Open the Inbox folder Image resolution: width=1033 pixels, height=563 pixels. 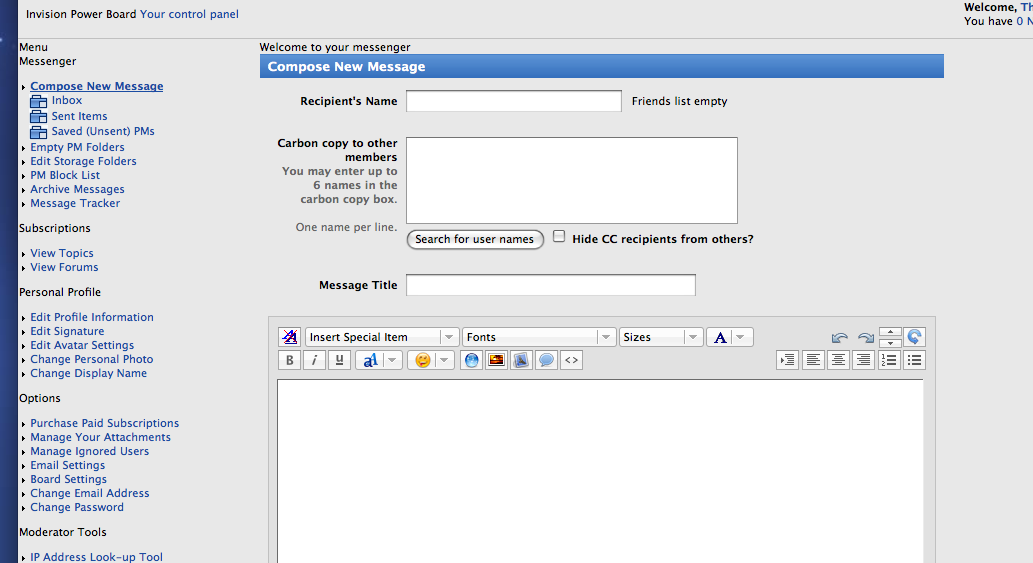(67, 100)
